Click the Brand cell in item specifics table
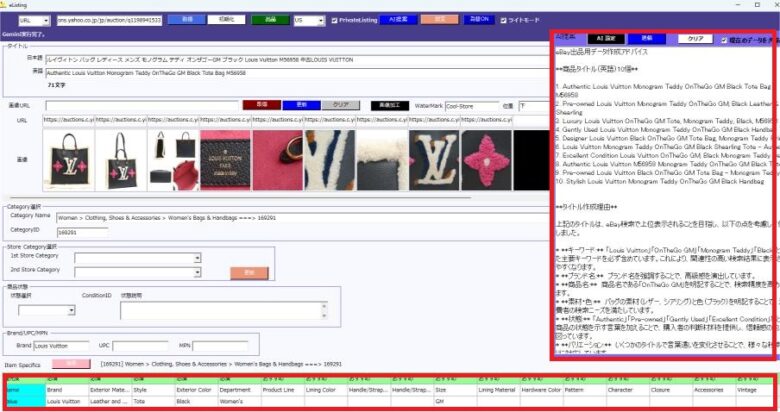Screen dimensions: 780x412 point(67,390)
